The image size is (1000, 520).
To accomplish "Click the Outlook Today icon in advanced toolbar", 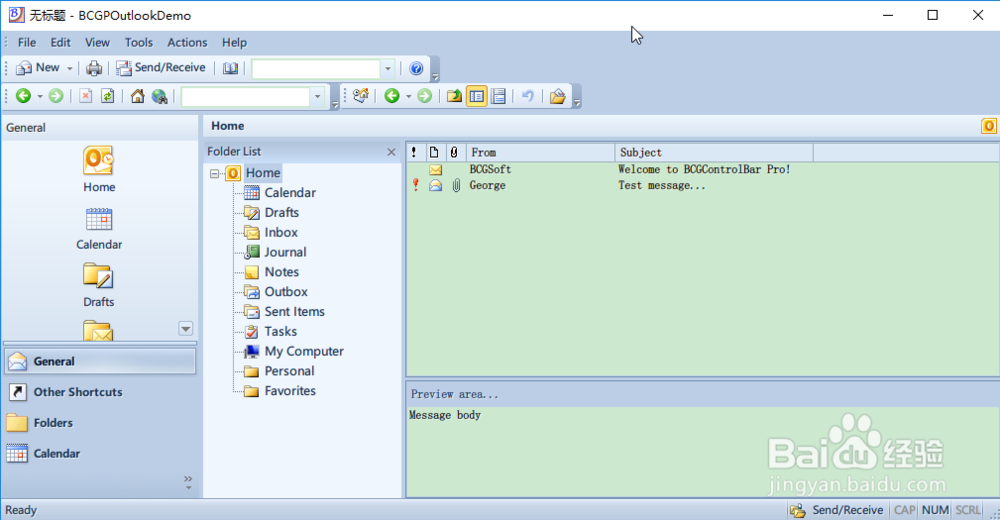I will [x=361, y=96].
